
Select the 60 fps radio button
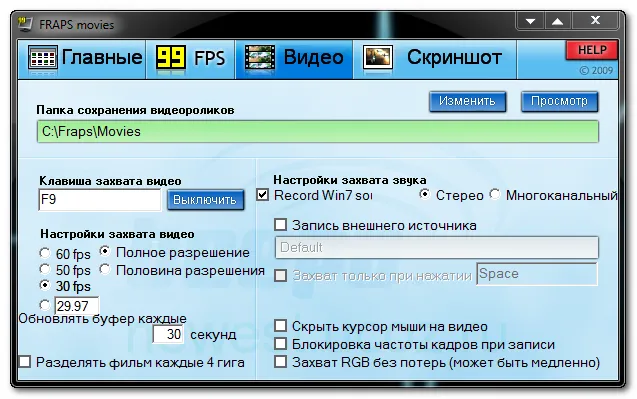click(45, 254)
